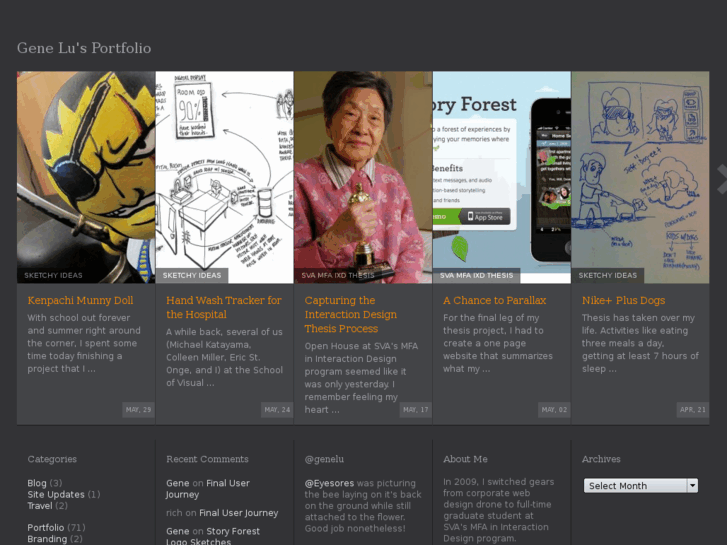
Task: Click Gene Lu's Portfolio site title
Action: [84, 48]
